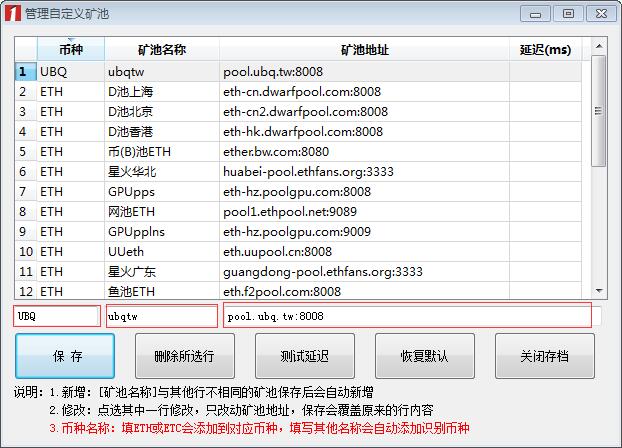The image size is (622, 448).
Task: Sort by the 币种 column header
Action: [x=71, y=49]
